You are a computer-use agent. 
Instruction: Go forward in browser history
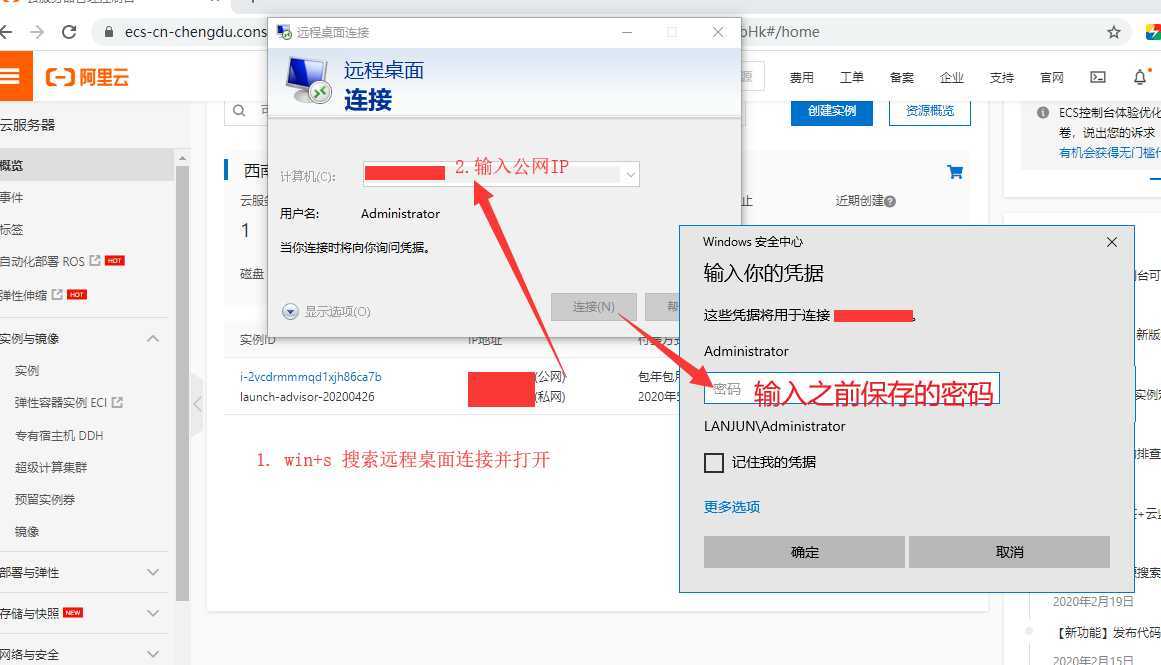coord(37,32)
